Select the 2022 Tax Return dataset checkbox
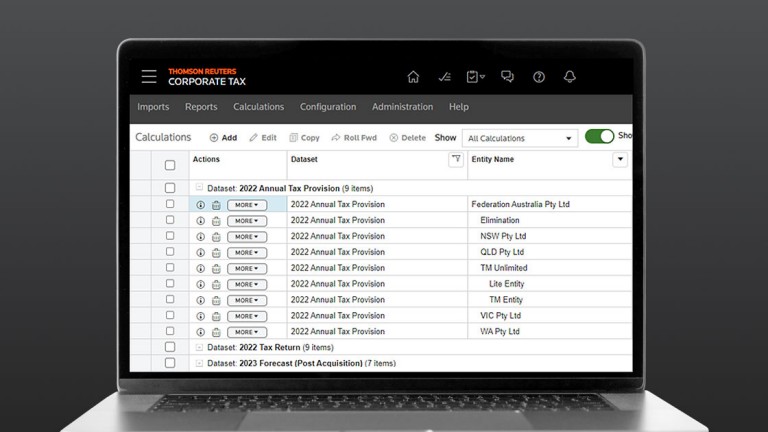 click(x=170, y=347)
